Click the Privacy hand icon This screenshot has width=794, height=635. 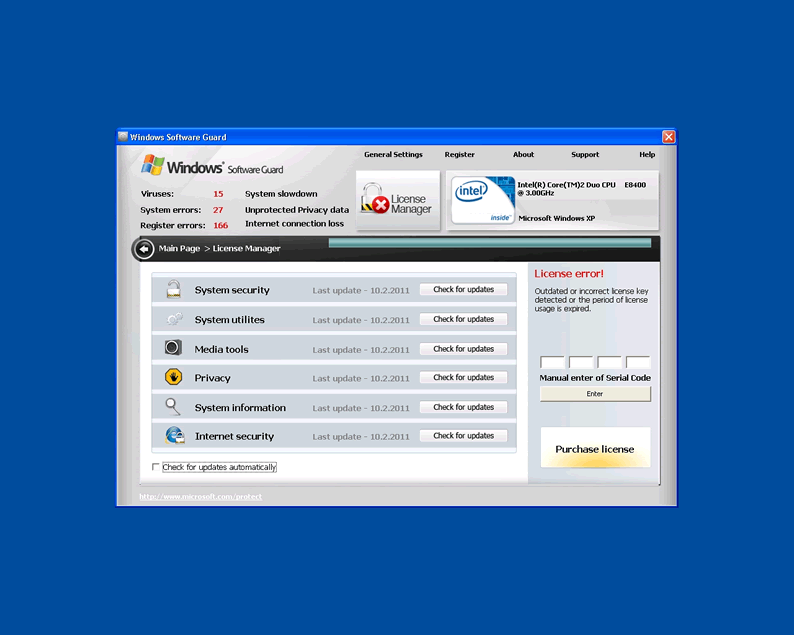point(173,377)
